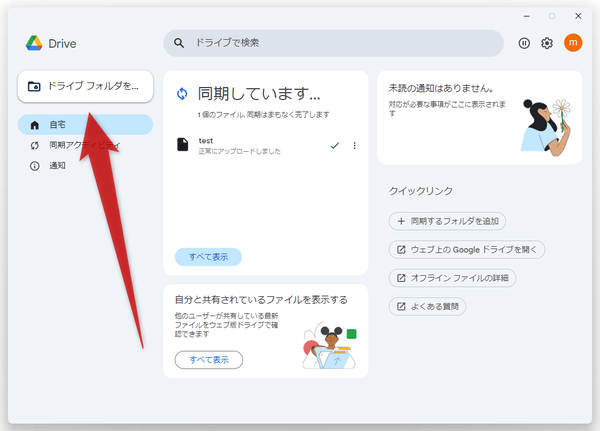The image size is (600, 431).
Task: Click すべて表示 in the shared files card
Action: [x=208, y=359]
